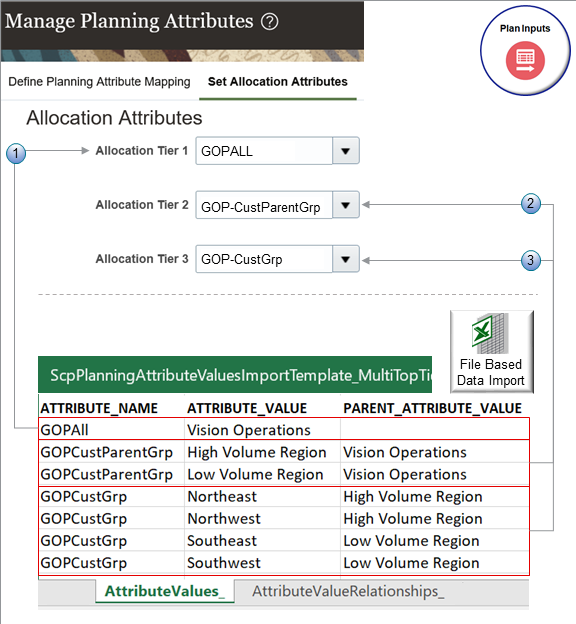576x624 pixels.
Task: Click the Plan Inputs red icon
Action: click(525, 60)
